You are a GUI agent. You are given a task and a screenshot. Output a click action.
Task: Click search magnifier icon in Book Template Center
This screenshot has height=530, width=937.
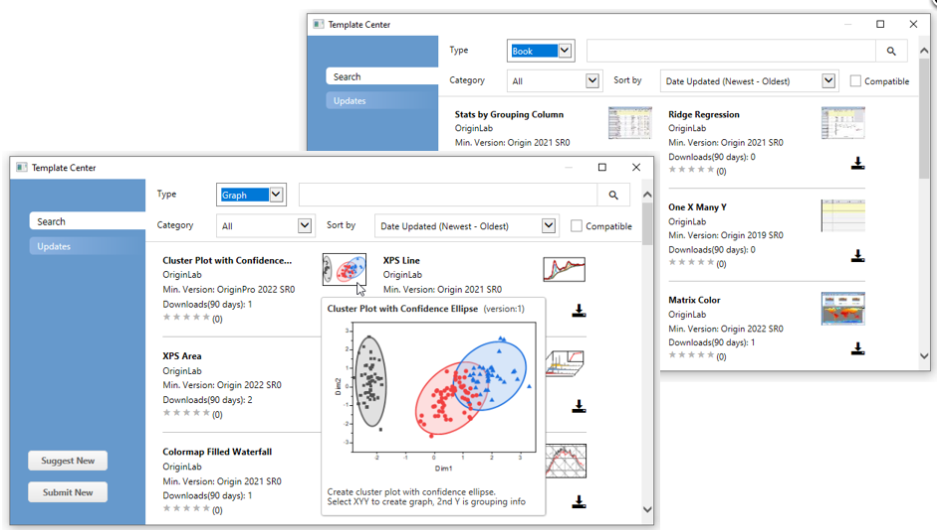pyautogui.click(x=891, y=51)
